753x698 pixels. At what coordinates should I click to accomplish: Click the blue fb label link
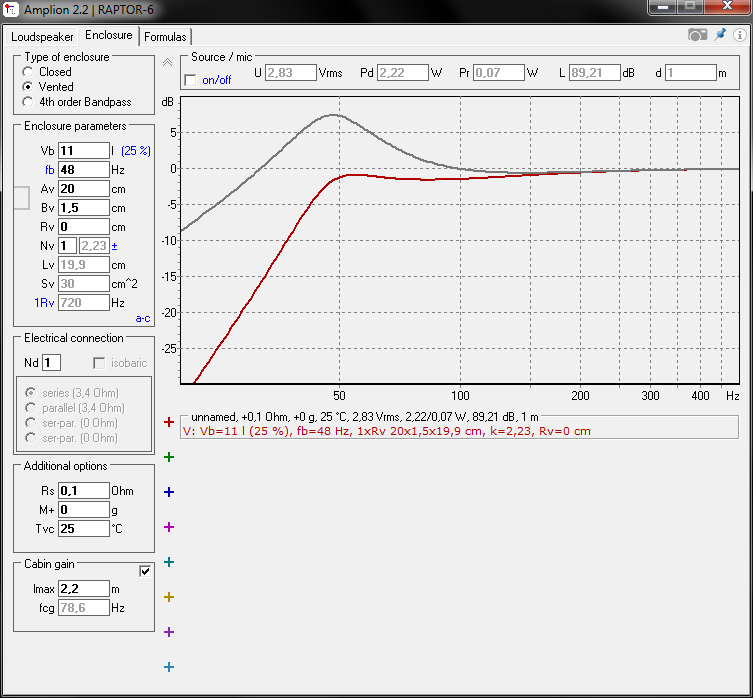point(49,170)
